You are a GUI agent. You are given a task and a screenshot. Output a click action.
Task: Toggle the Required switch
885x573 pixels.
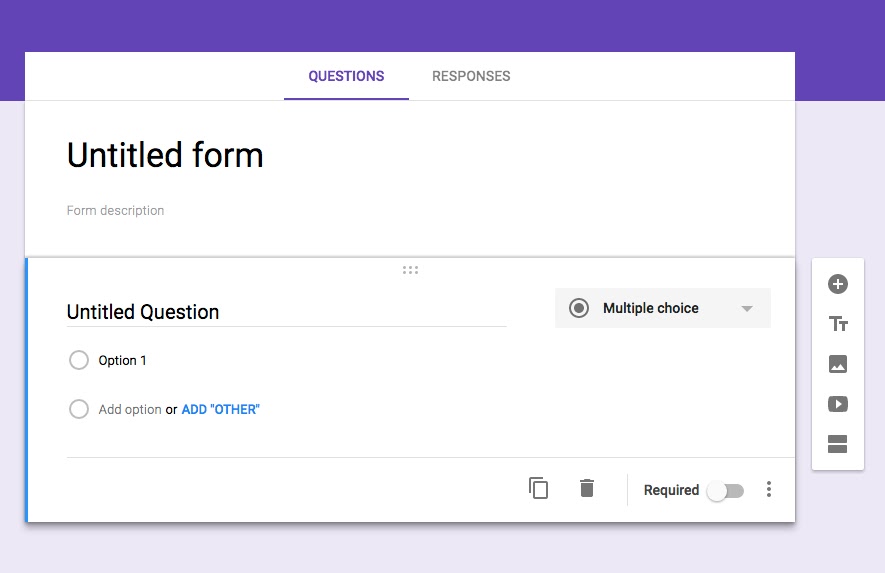click(x=726, y=491)
